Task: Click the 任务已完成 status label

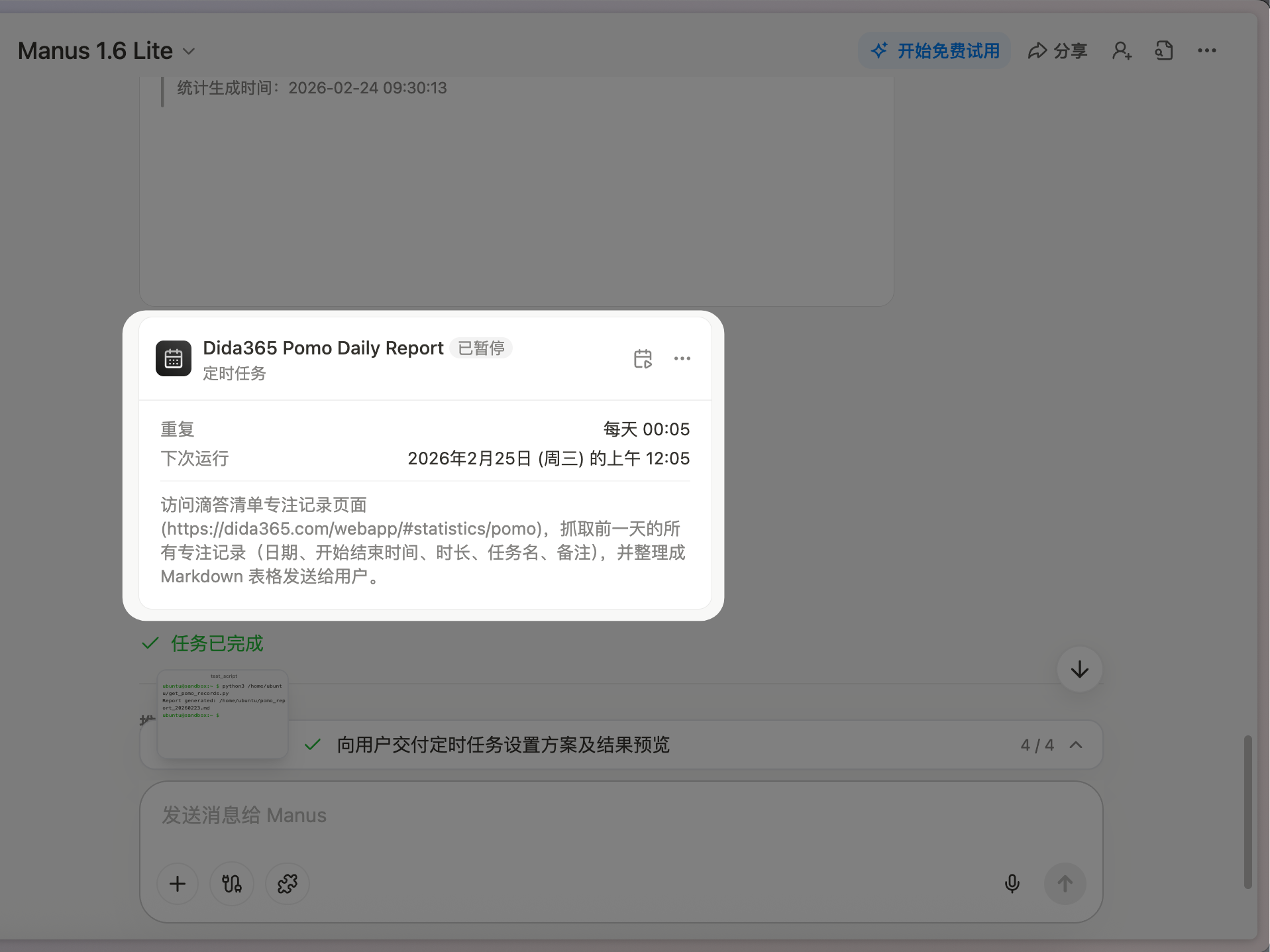Action: coord(217,643)
